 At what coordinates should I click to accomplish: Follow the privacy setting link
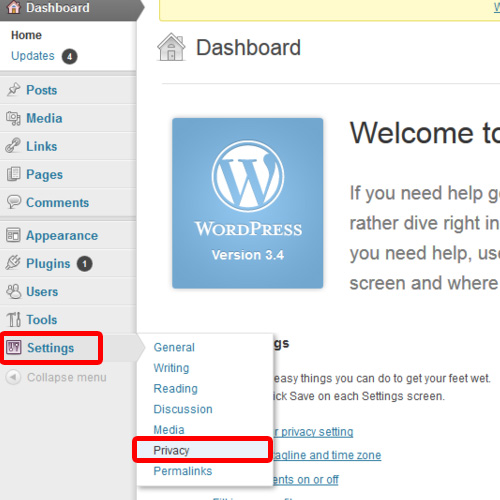tap(313, 432)
